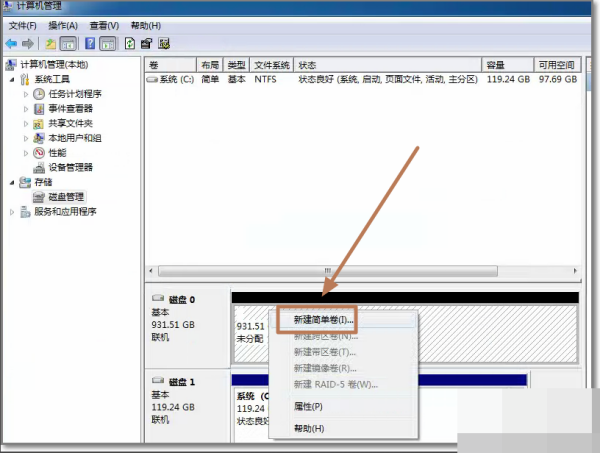Click the blue Help question mark icon
The height and width of the screenshot is (453, 600).
click(90, 44)
